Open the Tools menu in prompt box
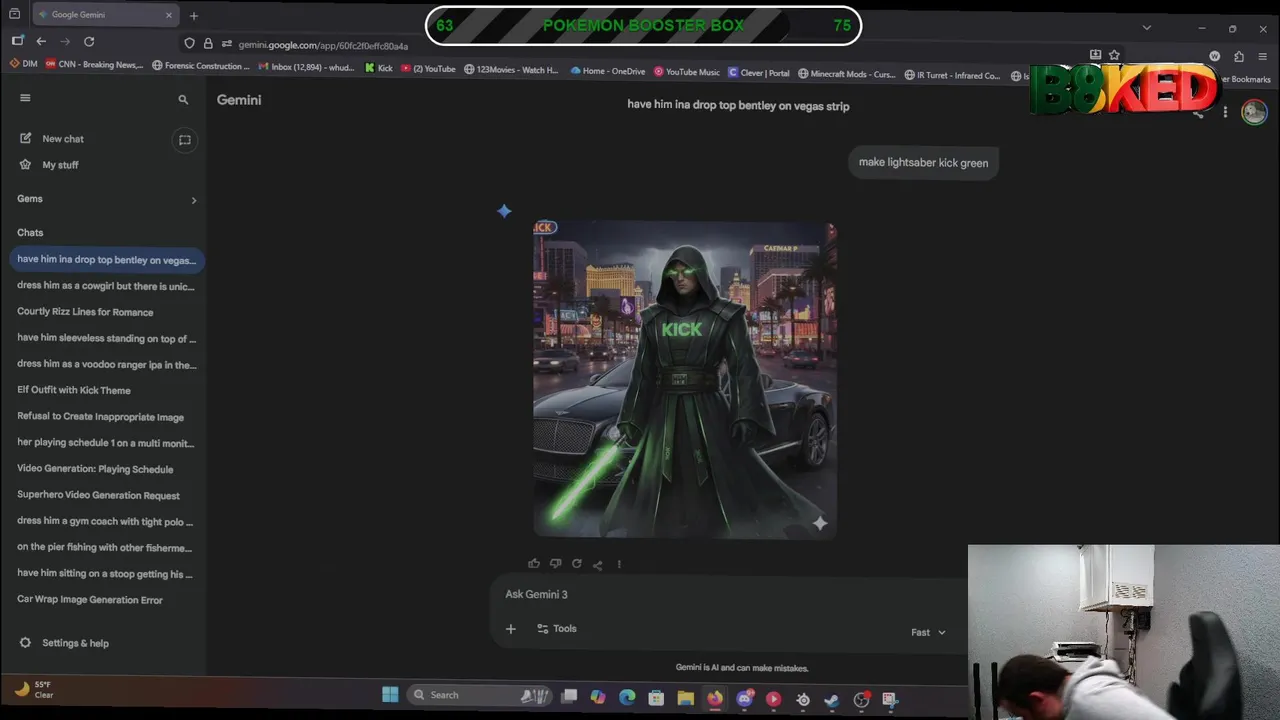This screenshot has height=720, width=1280. (557, 629)
